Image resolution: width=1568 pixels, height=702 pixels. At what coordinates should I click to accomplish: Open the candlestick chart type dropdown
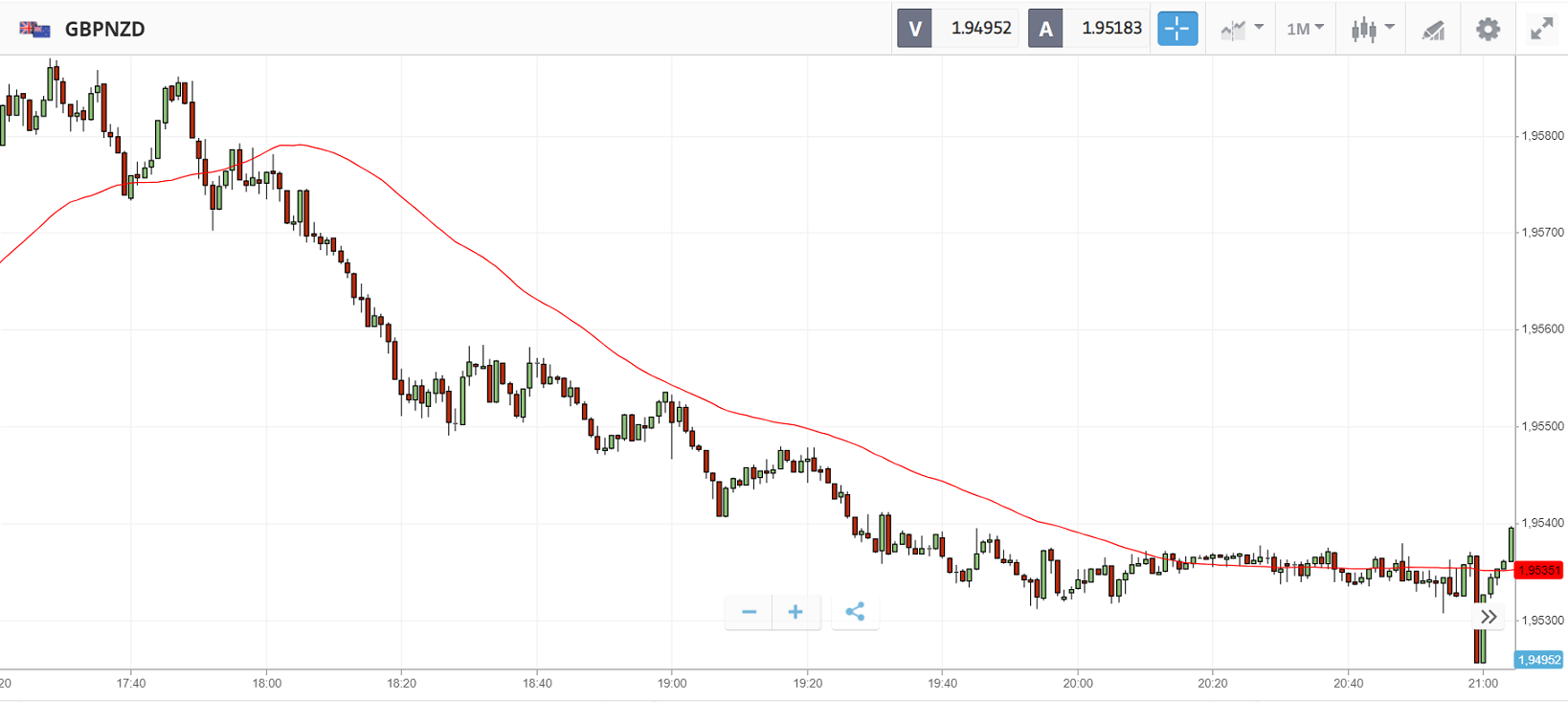1372,29
